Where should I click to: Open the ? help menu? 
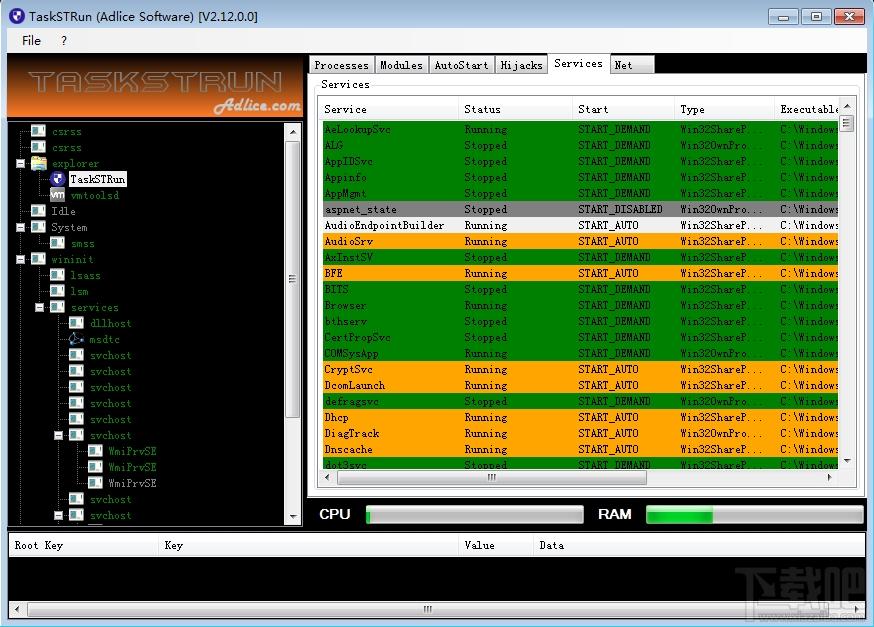64,41
